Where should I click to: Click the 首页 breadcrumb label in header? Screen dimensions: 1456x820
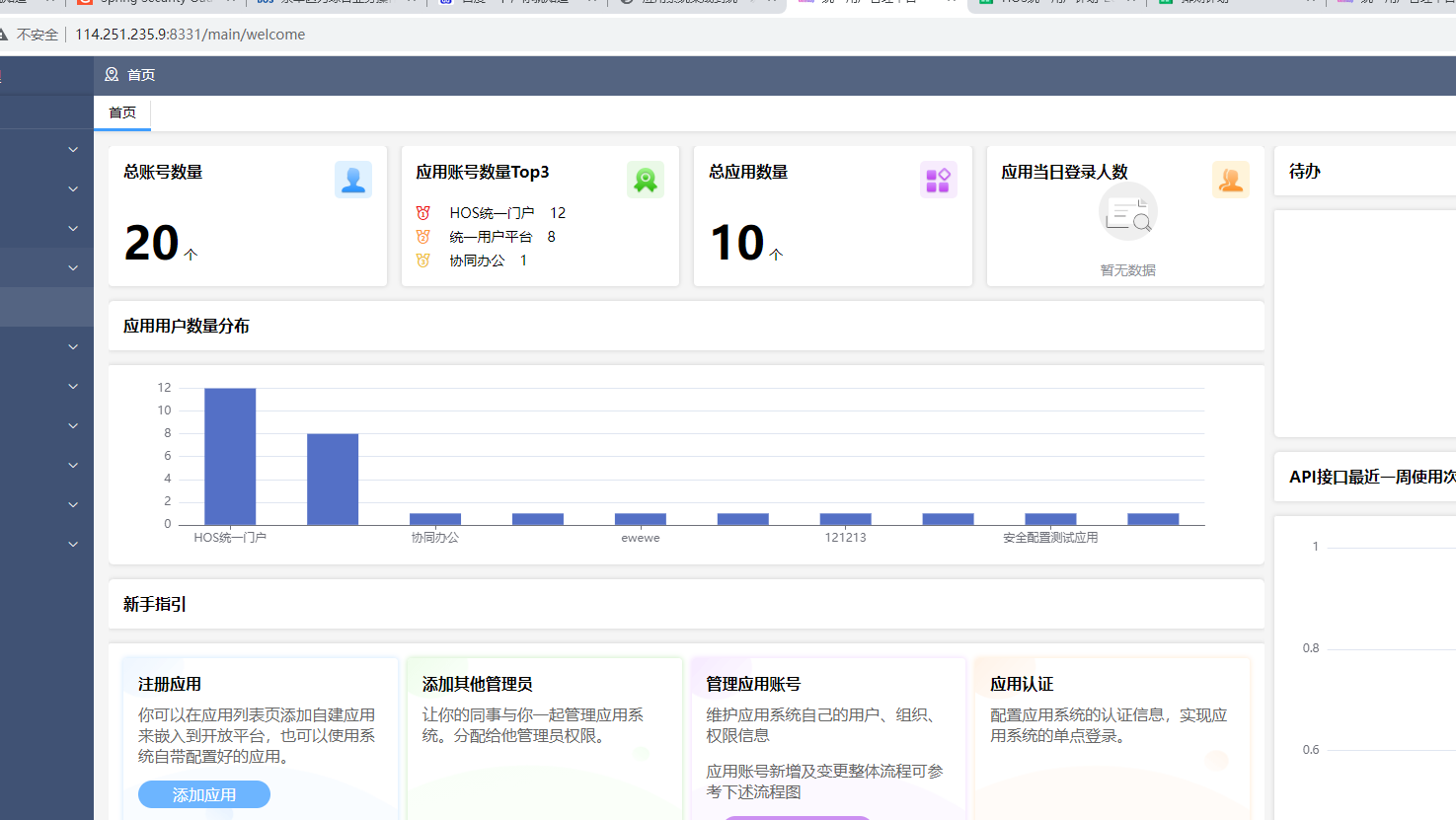coord(141,75)
